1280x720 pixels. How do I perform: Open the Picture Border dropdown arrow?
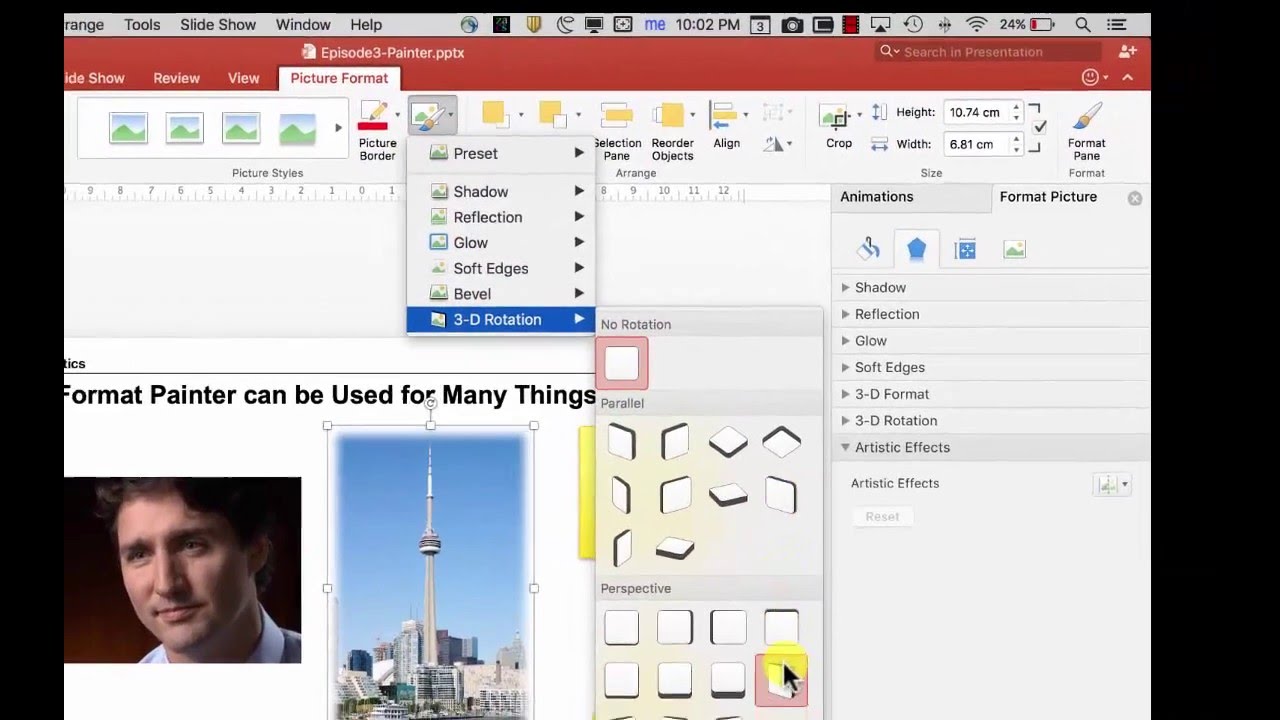pyautogui.click(x=397, y=116)
